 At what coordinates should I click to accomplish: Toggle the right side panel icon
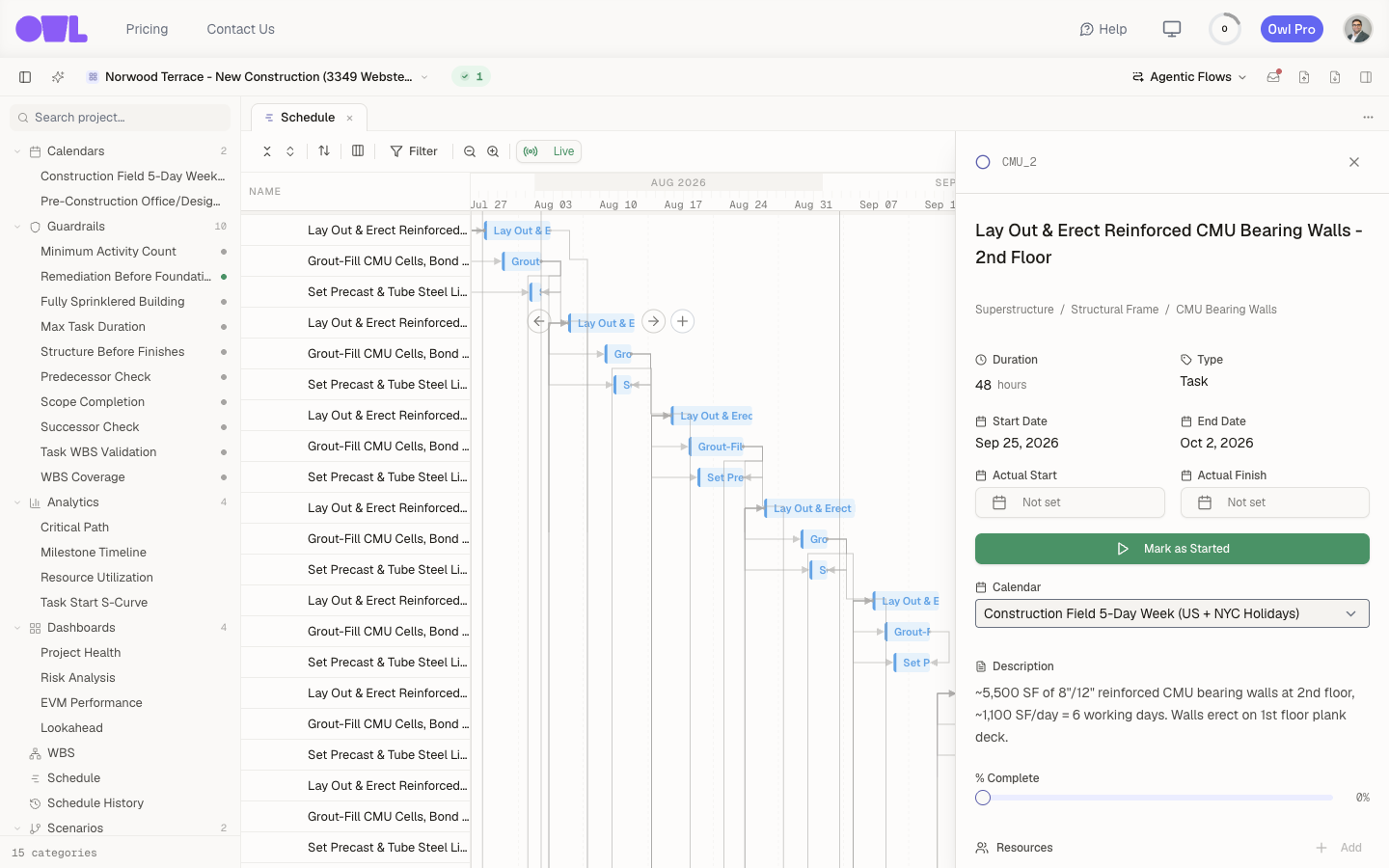[1366, 77]
